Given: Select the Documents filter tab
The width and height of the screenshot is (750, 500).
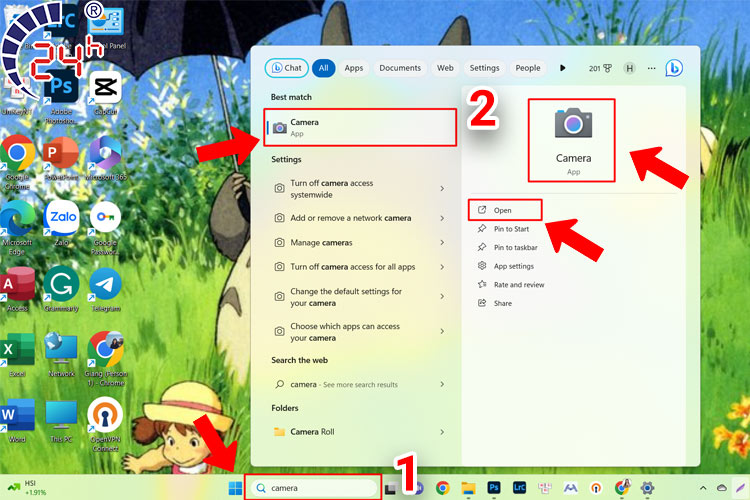Looking at the screenshot, I should point(400,68).
